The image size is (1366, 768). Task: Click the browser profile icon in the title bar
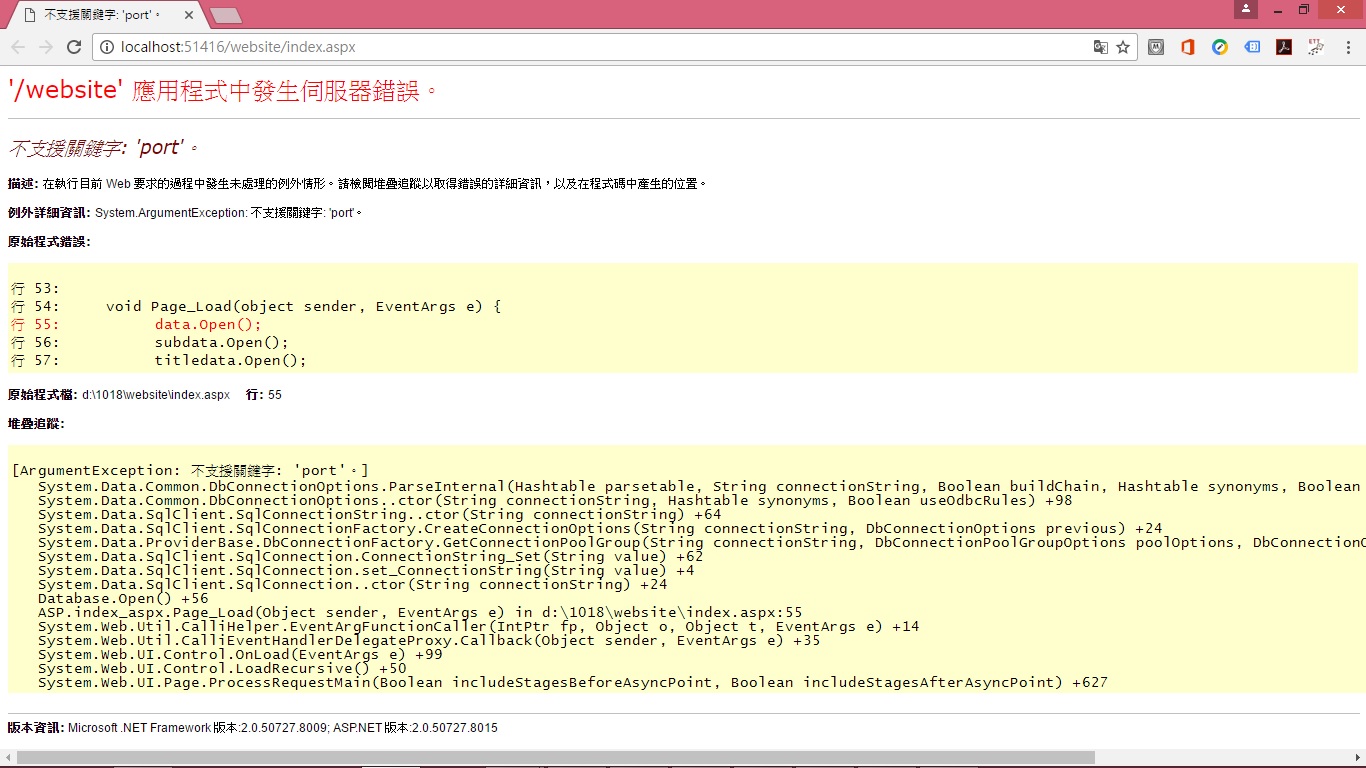1245,10
